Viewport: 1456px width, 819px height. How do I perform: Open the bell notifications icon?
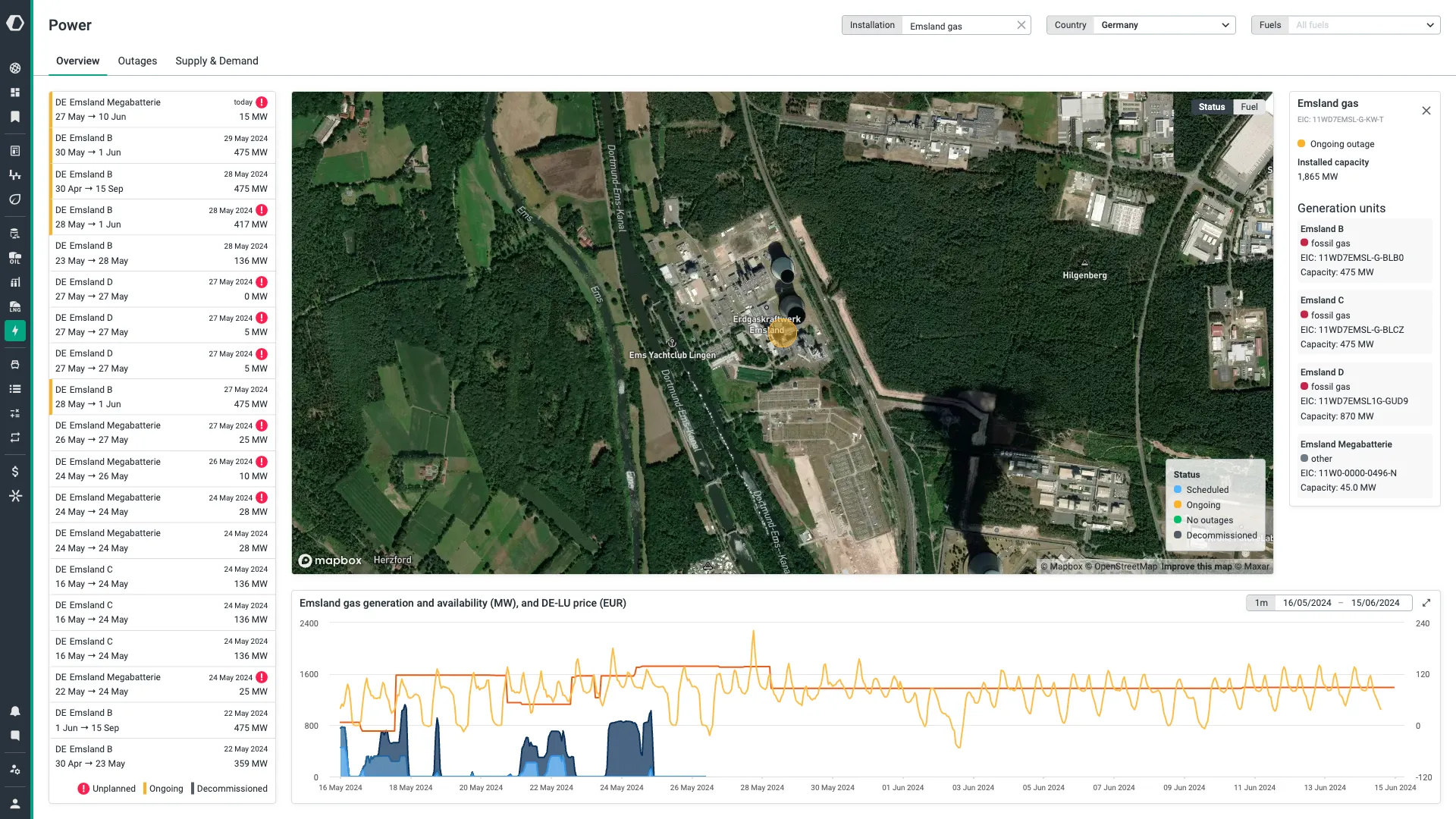(x=15, y=711)
